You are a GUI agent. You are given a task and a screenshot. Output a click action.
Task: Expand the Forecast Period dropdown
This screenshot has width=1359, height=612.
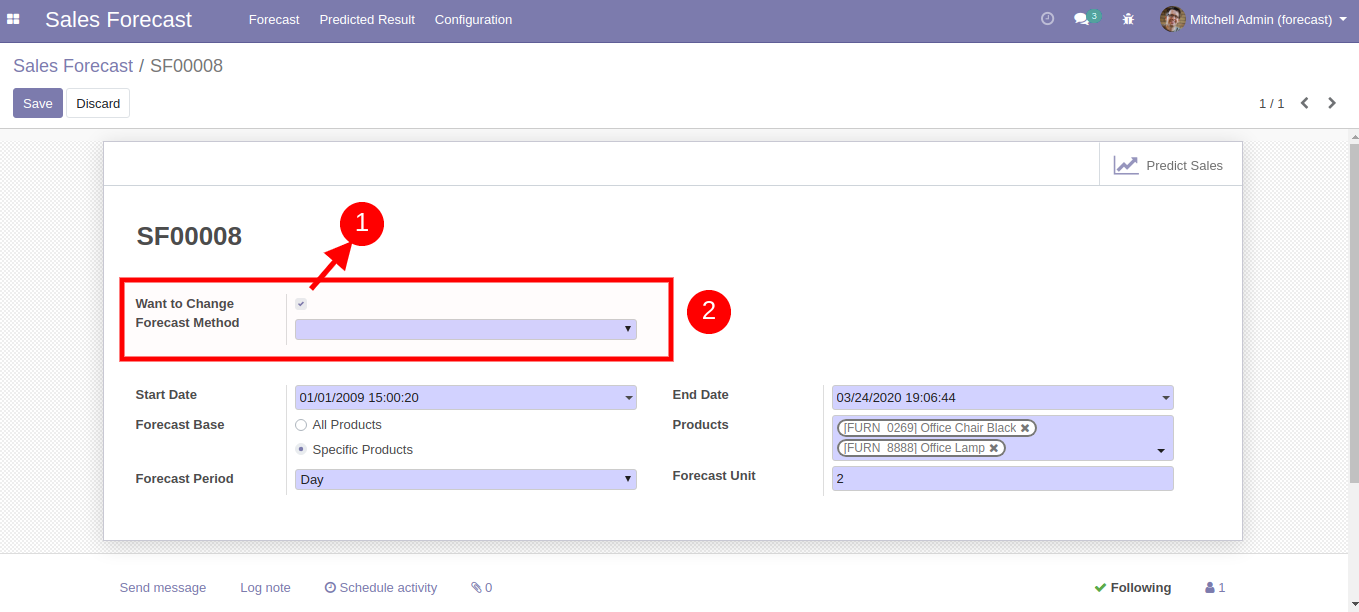tap(465, 480)
